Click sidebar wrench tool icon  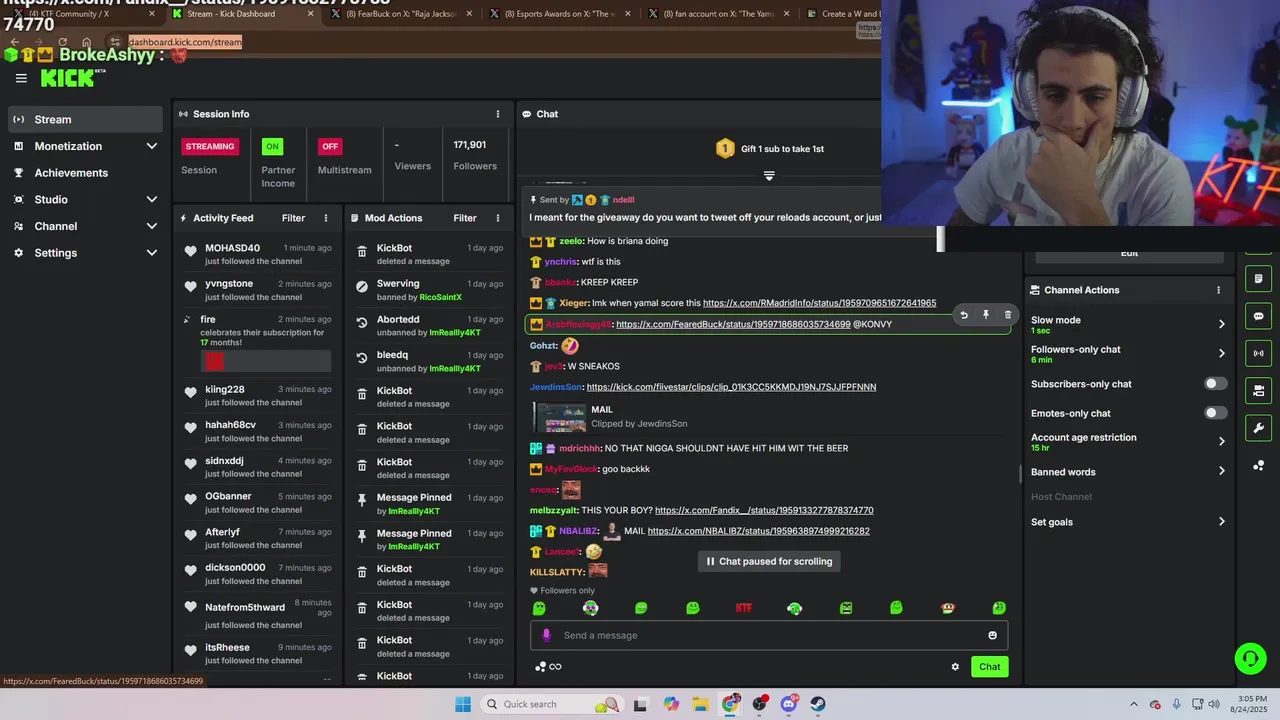point(1258,428)
